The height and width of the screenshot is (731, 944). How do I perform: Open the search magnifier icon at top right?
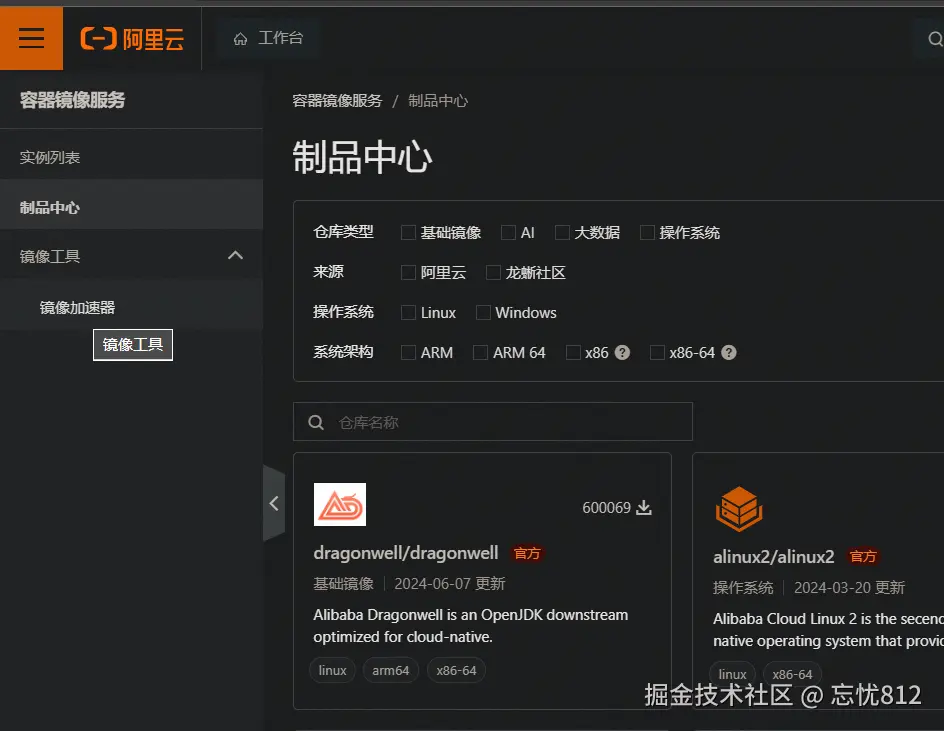click(936, 38)
